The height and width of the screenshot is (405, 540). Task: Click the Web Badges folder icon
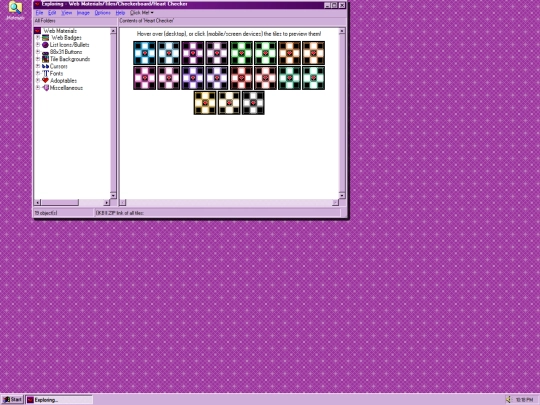click(45, 38)
